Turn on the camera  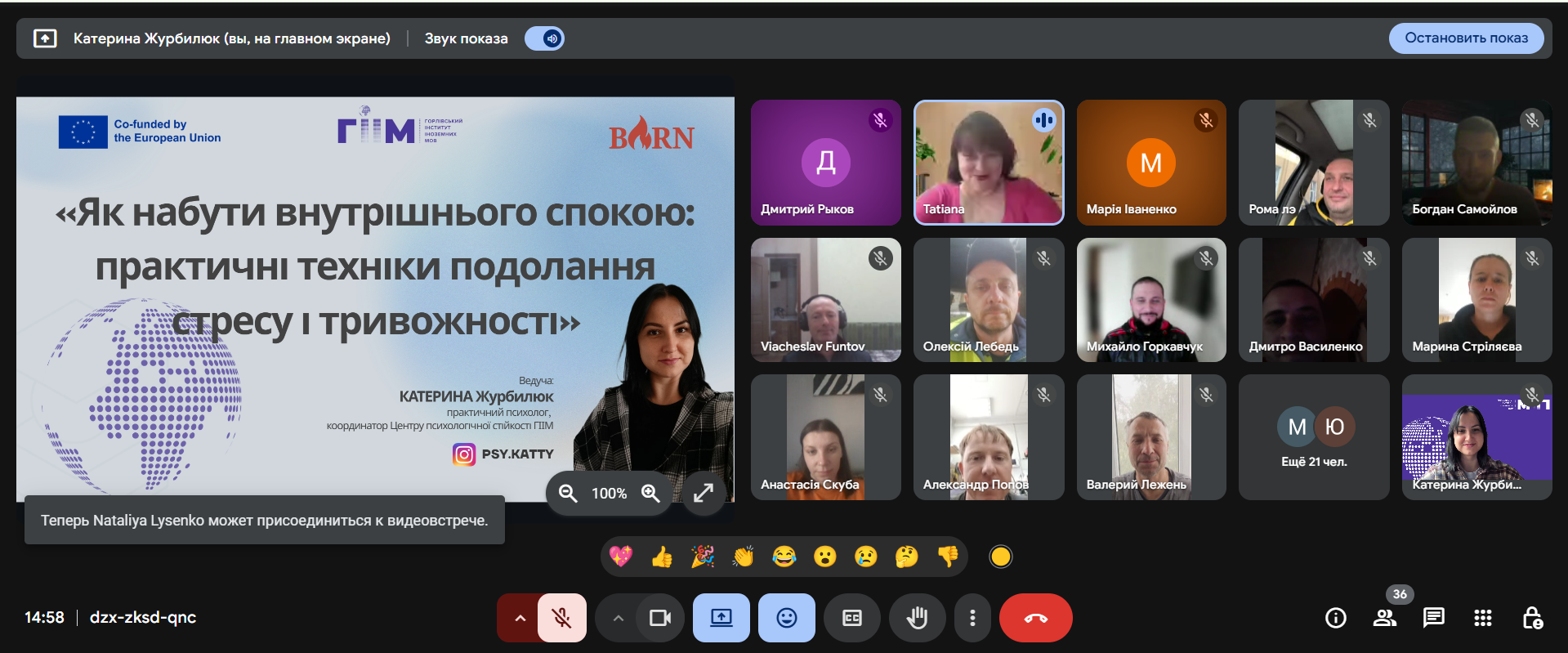[x=659, y=618]
